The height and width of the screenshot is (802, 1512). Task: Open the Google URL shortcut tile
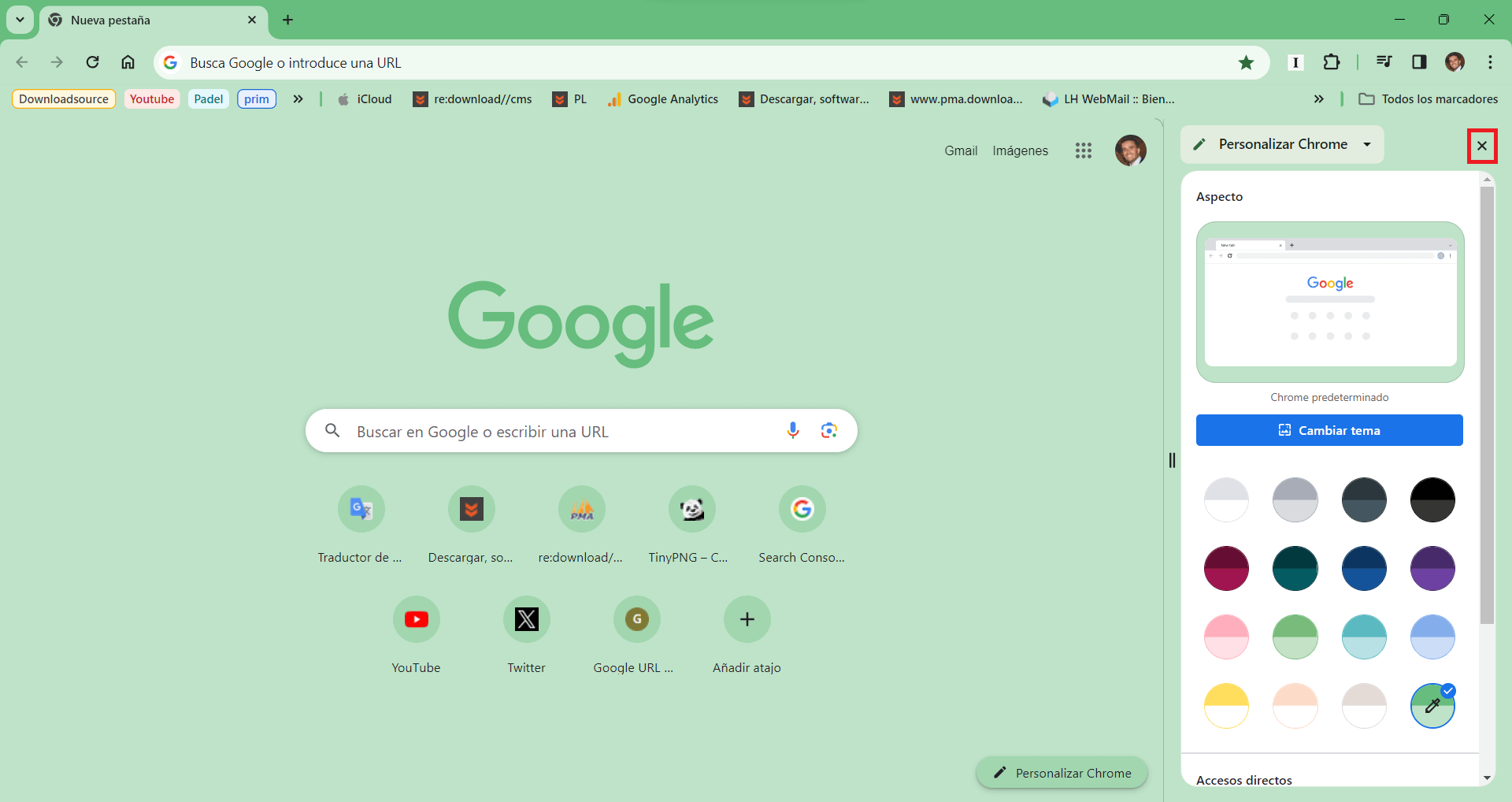636,635
